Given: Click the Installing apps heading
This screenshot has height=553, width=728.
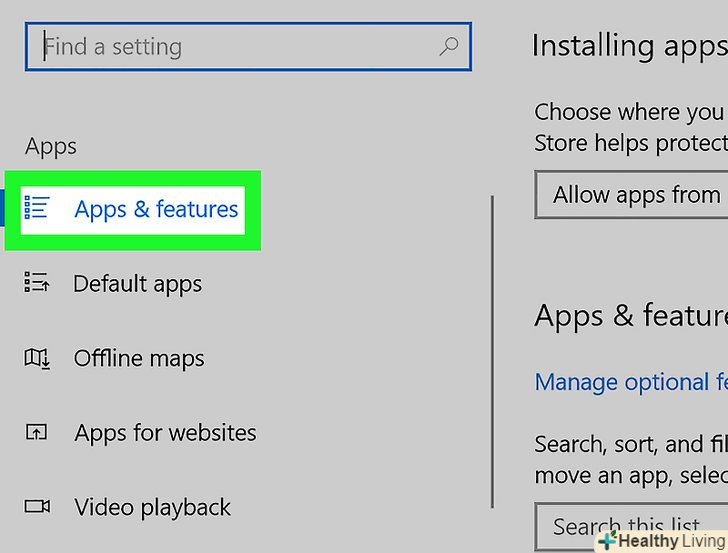Looking at the screenshot, I should pos(629,45).
